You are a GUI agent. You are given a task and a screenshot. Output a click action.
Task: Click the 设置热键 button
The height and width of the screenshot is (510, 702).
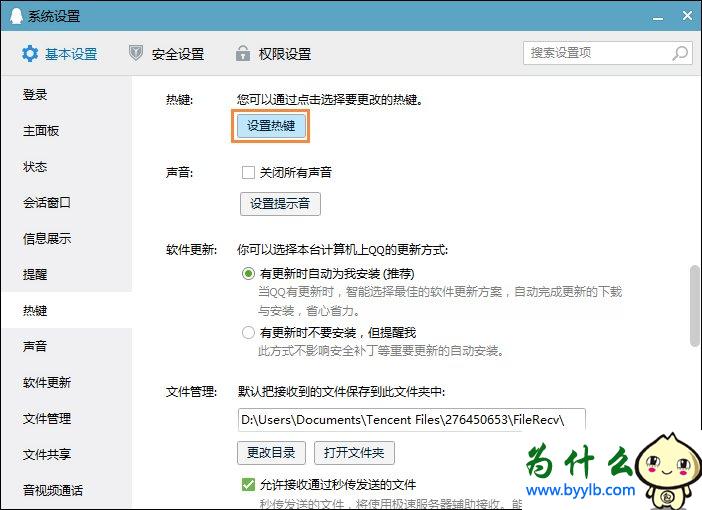(x=270, y=126)
